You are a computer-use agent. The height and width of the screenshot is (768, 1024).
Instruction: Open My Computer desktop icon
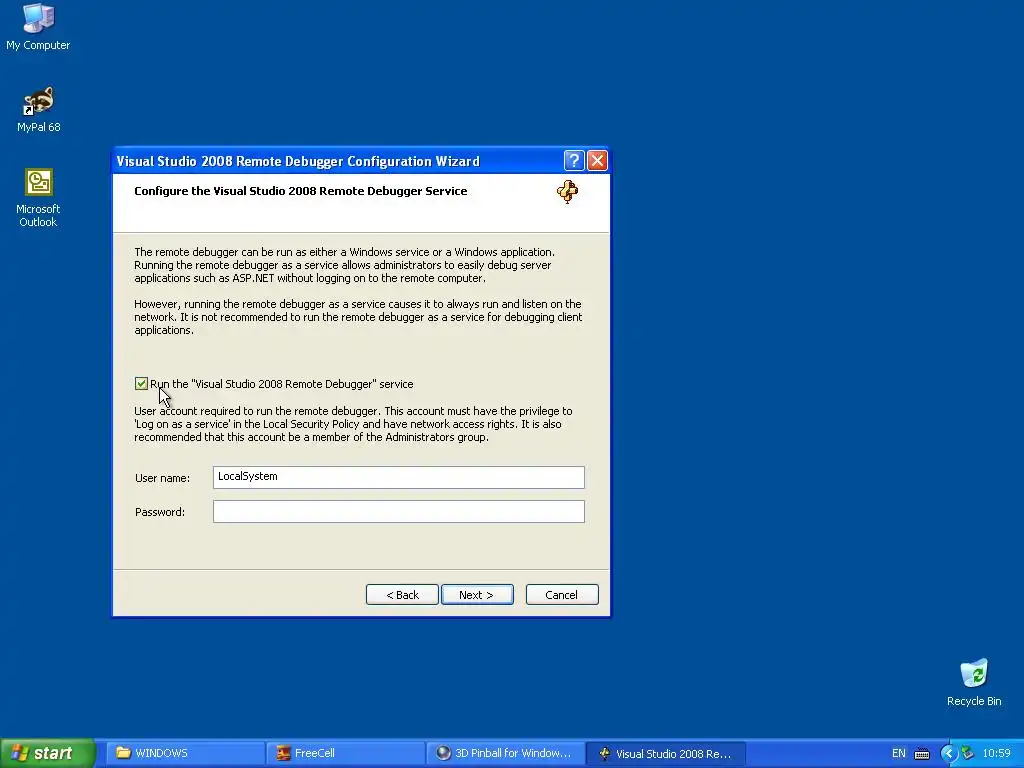[38, 26]
